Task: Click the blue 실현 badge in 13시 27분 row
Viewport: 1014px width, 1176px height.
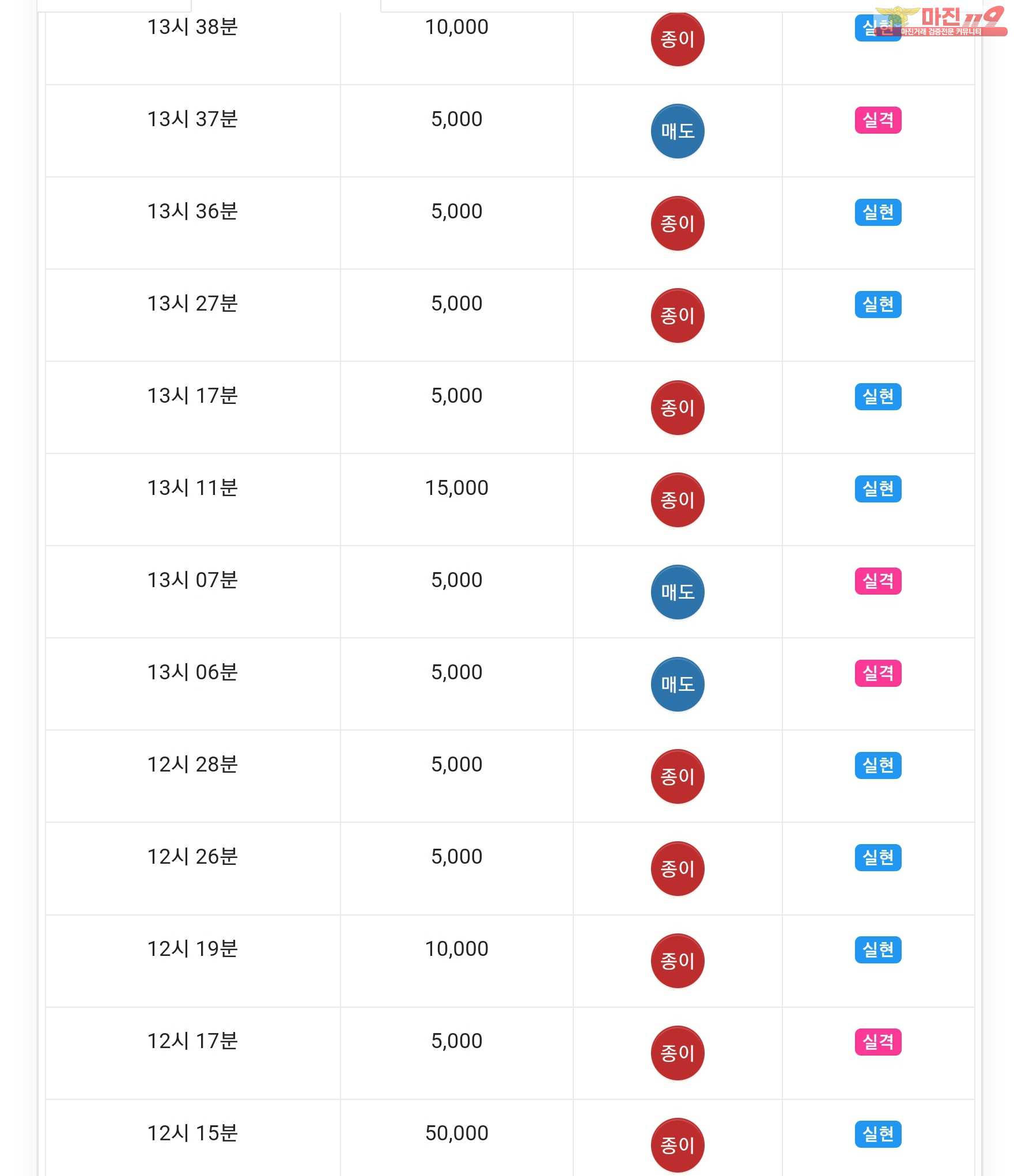Action: [878, 304]
